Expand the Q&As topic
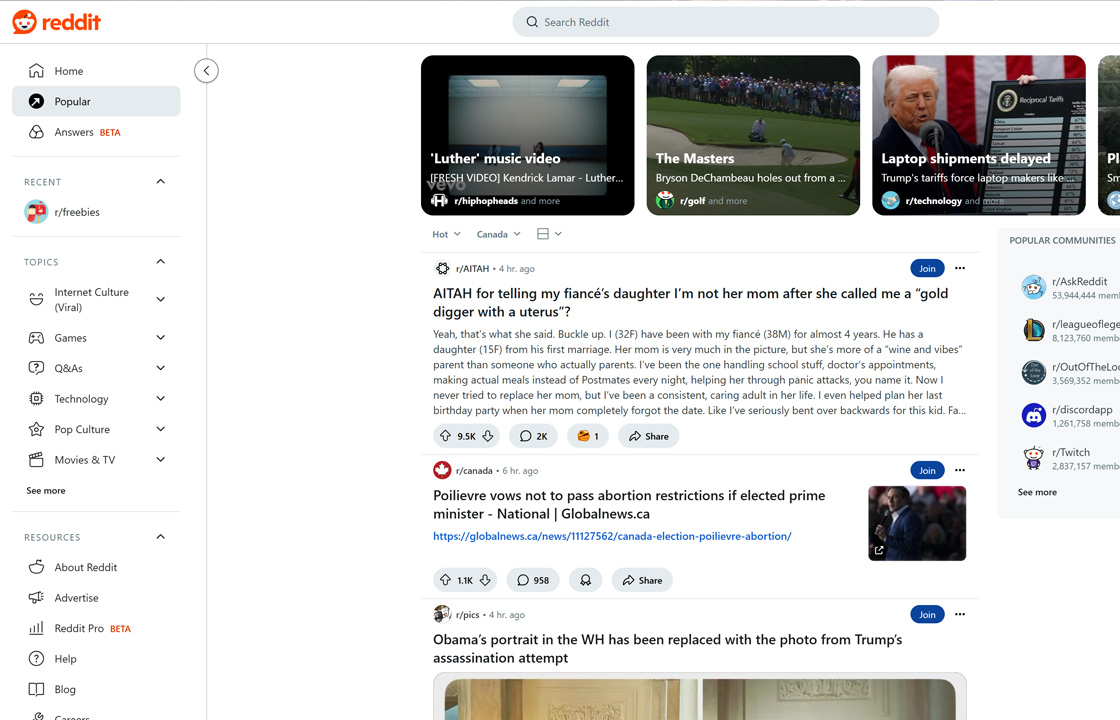The image size is (1120, 720). [161, 368]
